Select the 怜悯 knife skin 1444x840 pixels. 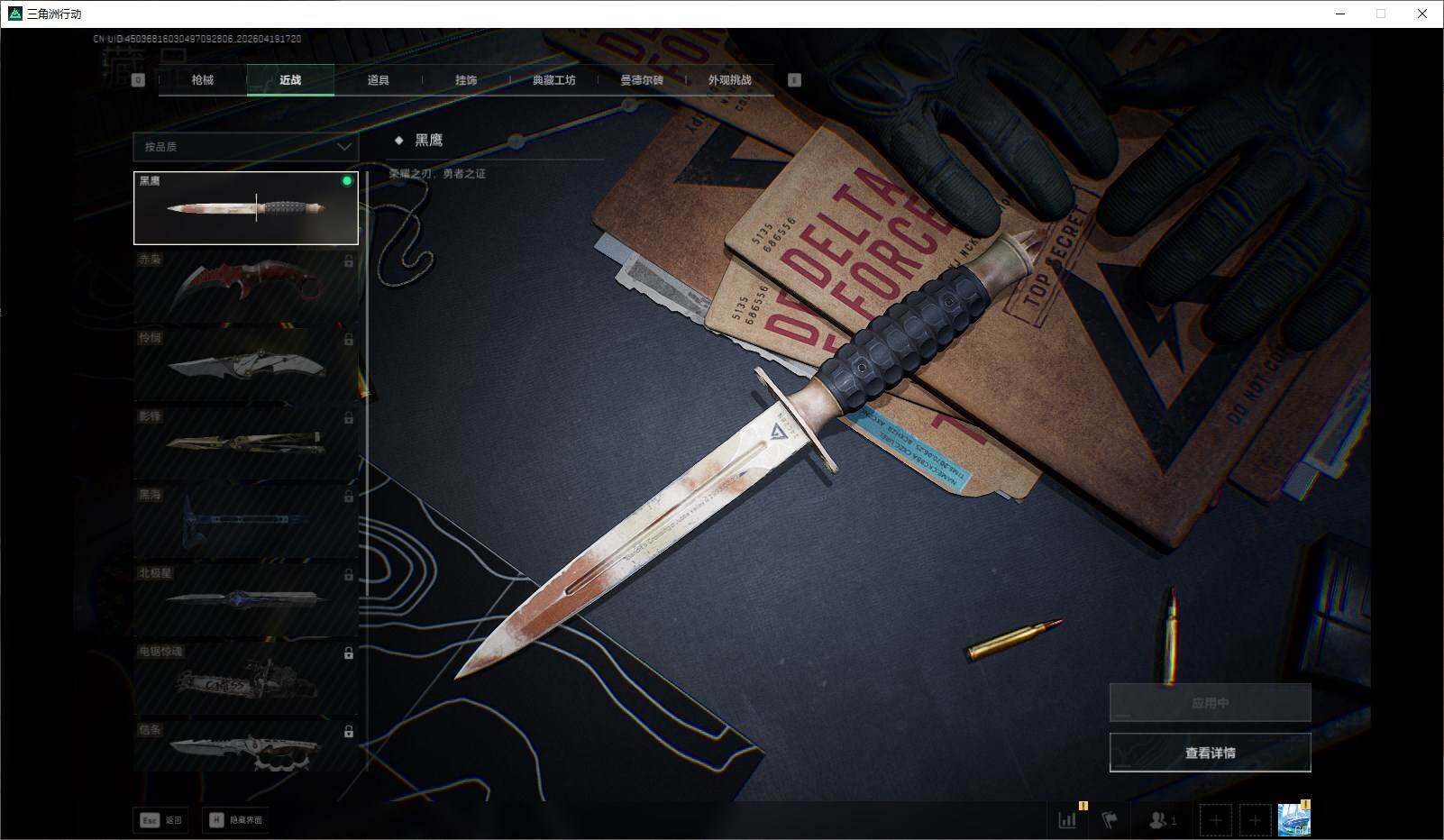[246, 365]
